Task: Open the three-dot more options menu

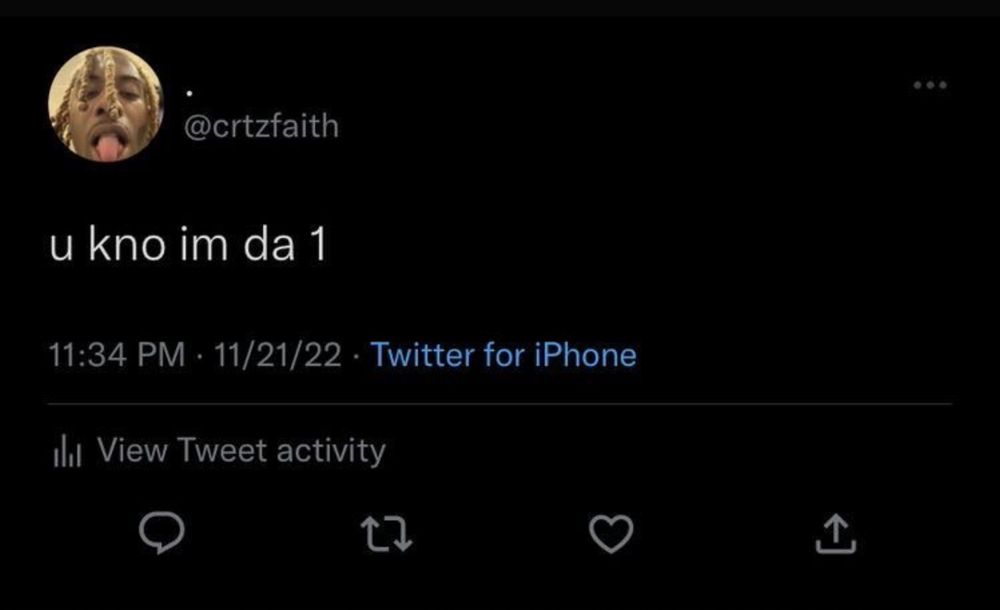Action: (930, 85)
